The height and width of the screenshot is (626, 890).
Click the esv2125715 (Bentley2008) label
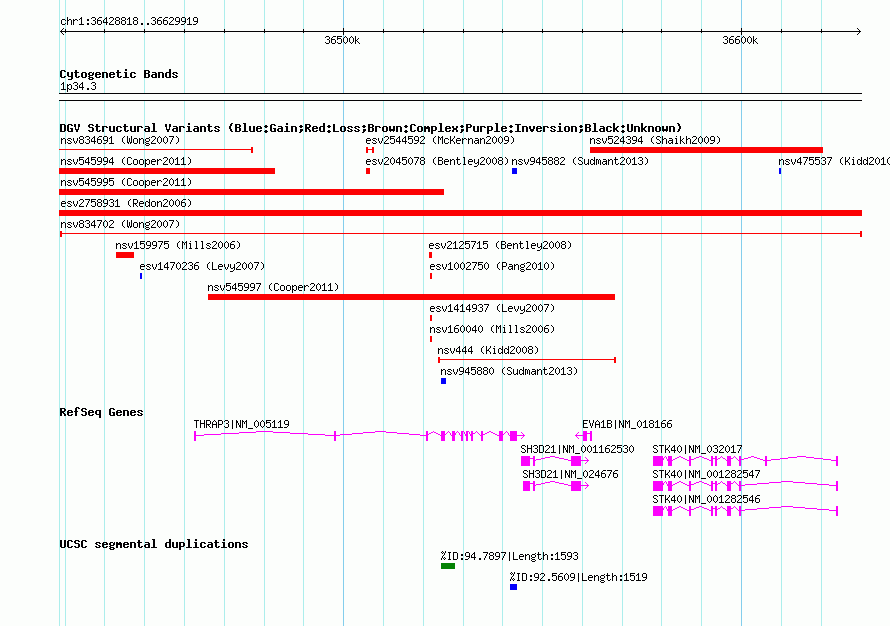[500, 245]
